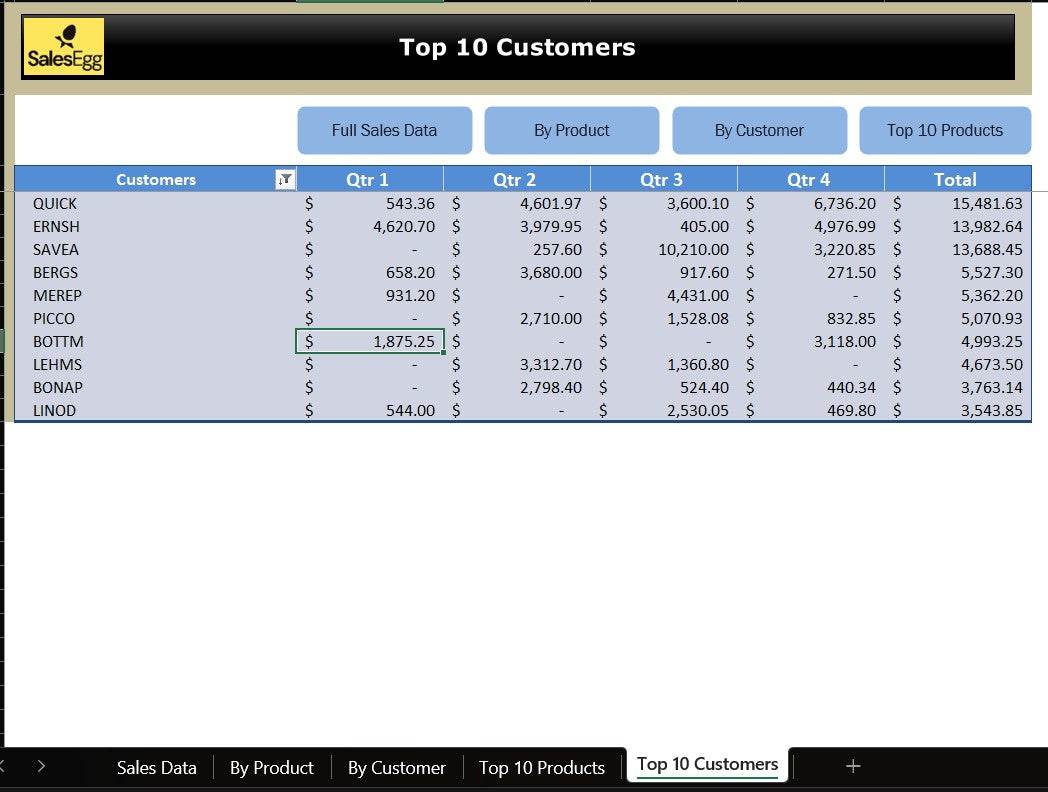Switch to the Sales Data sheet tab
1048x792 pixels.
coord(156,768)
